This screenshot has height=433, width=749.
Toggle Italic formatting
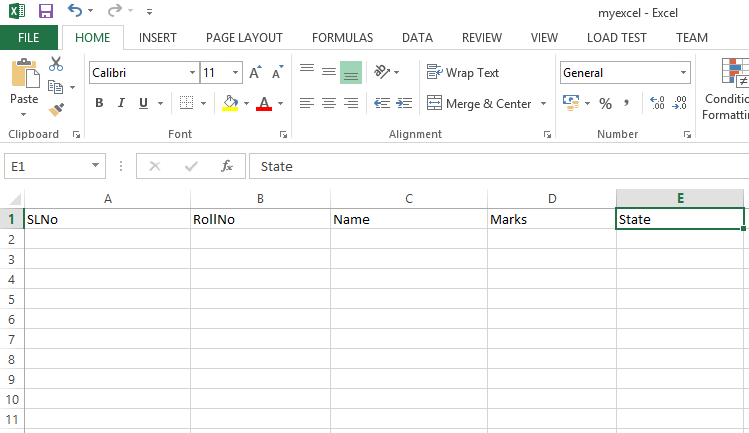click(x=121, y=103)
